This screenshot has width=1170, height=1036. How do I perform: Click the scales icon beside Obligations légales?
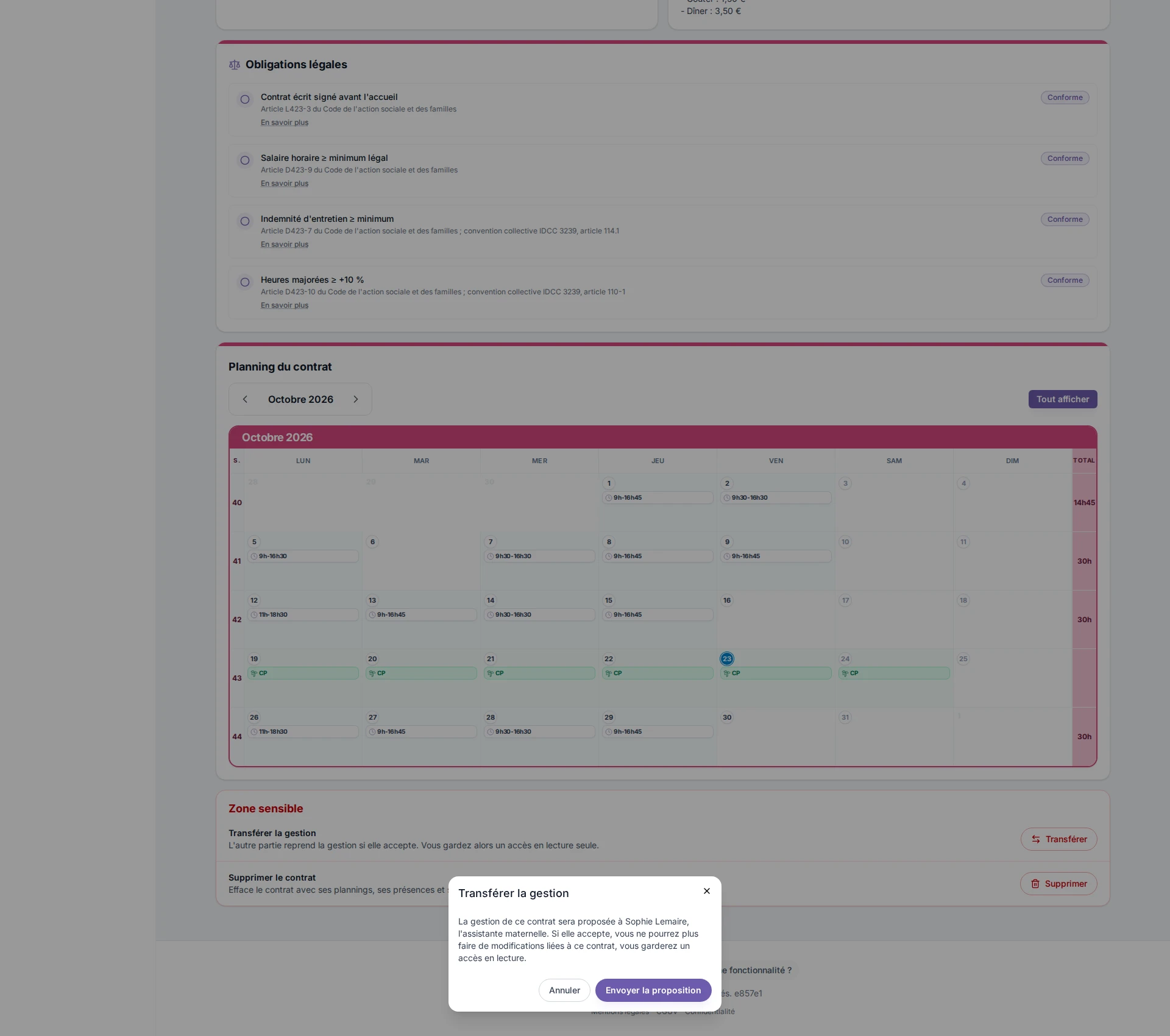pos(235,65)
